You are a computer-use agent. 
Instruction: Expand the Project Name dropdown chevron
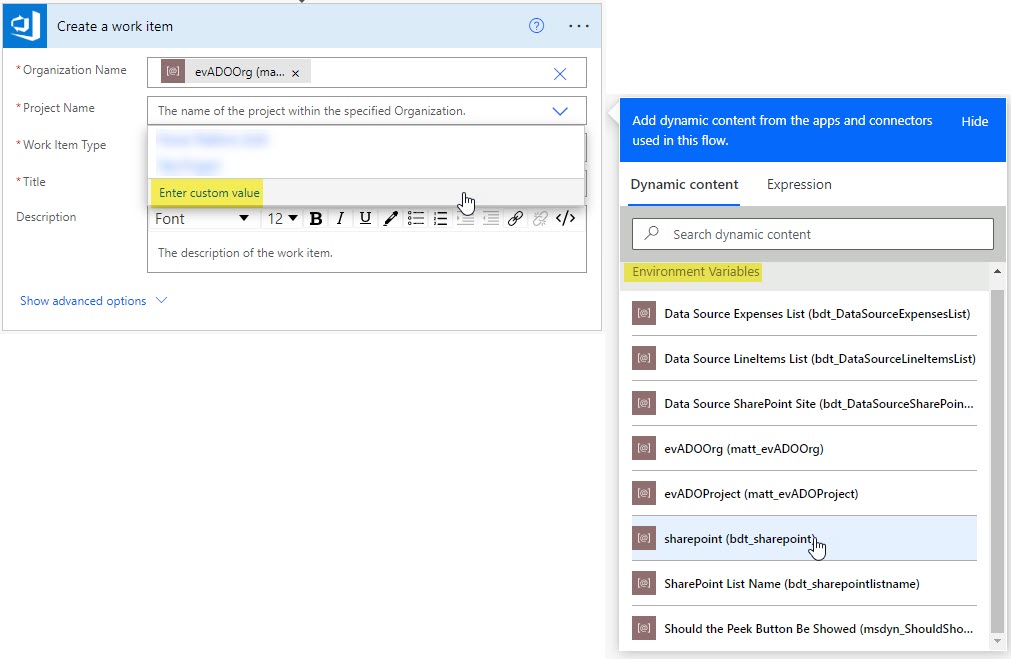(x=560, y=111)
